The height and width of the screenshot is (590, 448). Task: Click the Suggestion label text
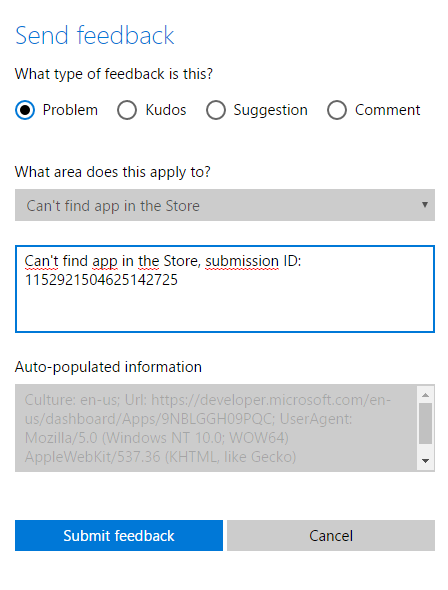pyautogui.click(x=270, y=110)
